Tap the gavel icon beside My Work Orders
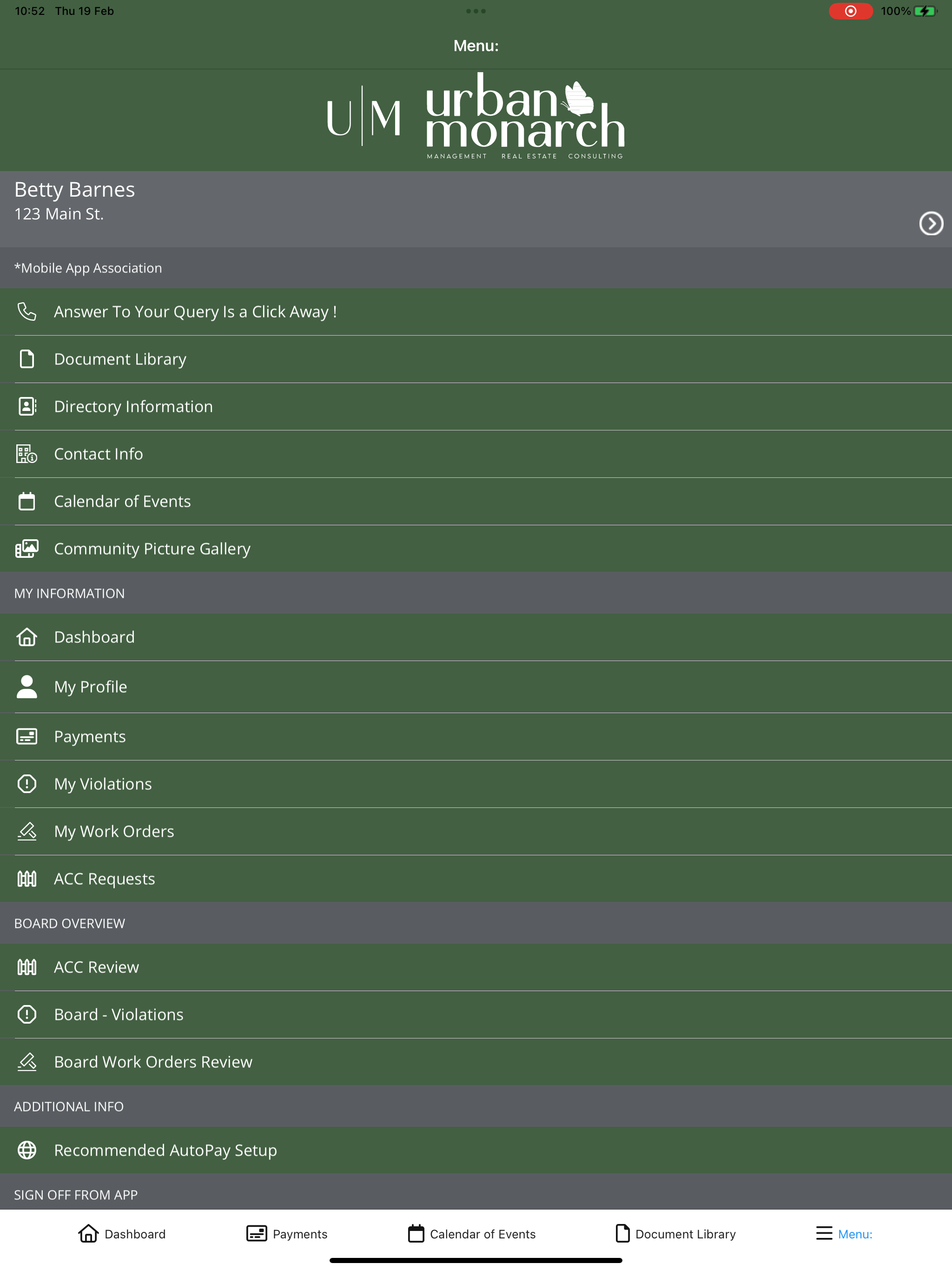 pos(27,831)
